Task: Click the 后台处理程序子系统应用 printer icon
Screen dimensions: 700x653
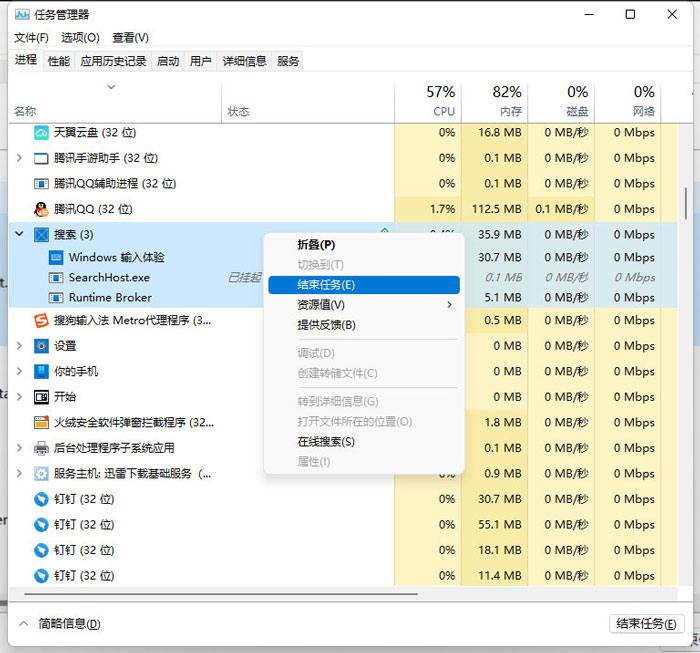Action: (x=41, y=448)
